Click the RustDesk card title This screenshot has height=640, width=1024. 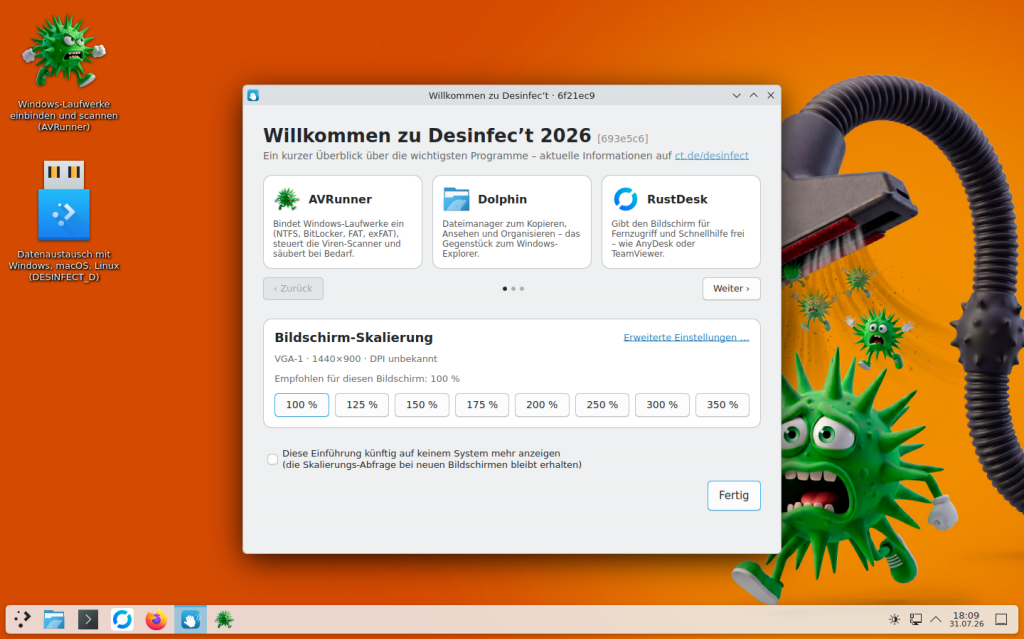(677, 199)
